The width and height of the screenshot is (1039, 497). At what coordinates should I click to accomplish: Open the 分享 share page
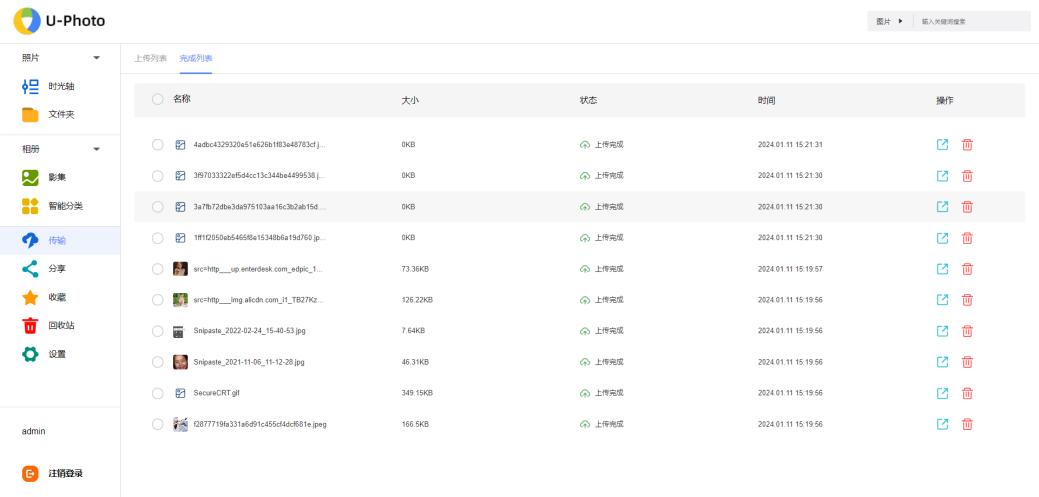(x=57, y=269)
